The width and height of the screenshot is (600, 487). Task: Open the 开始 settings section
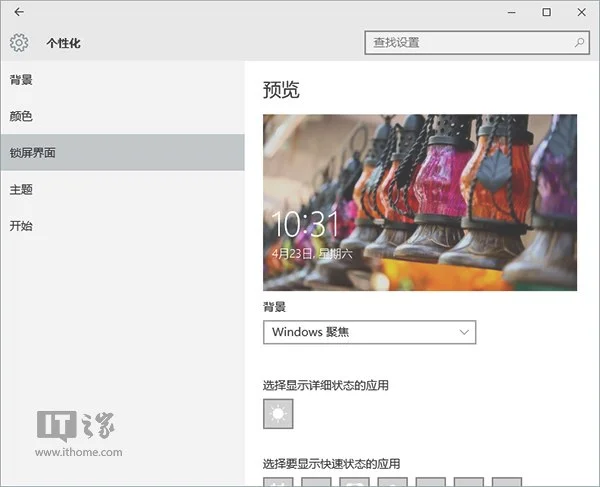point(21,226)
